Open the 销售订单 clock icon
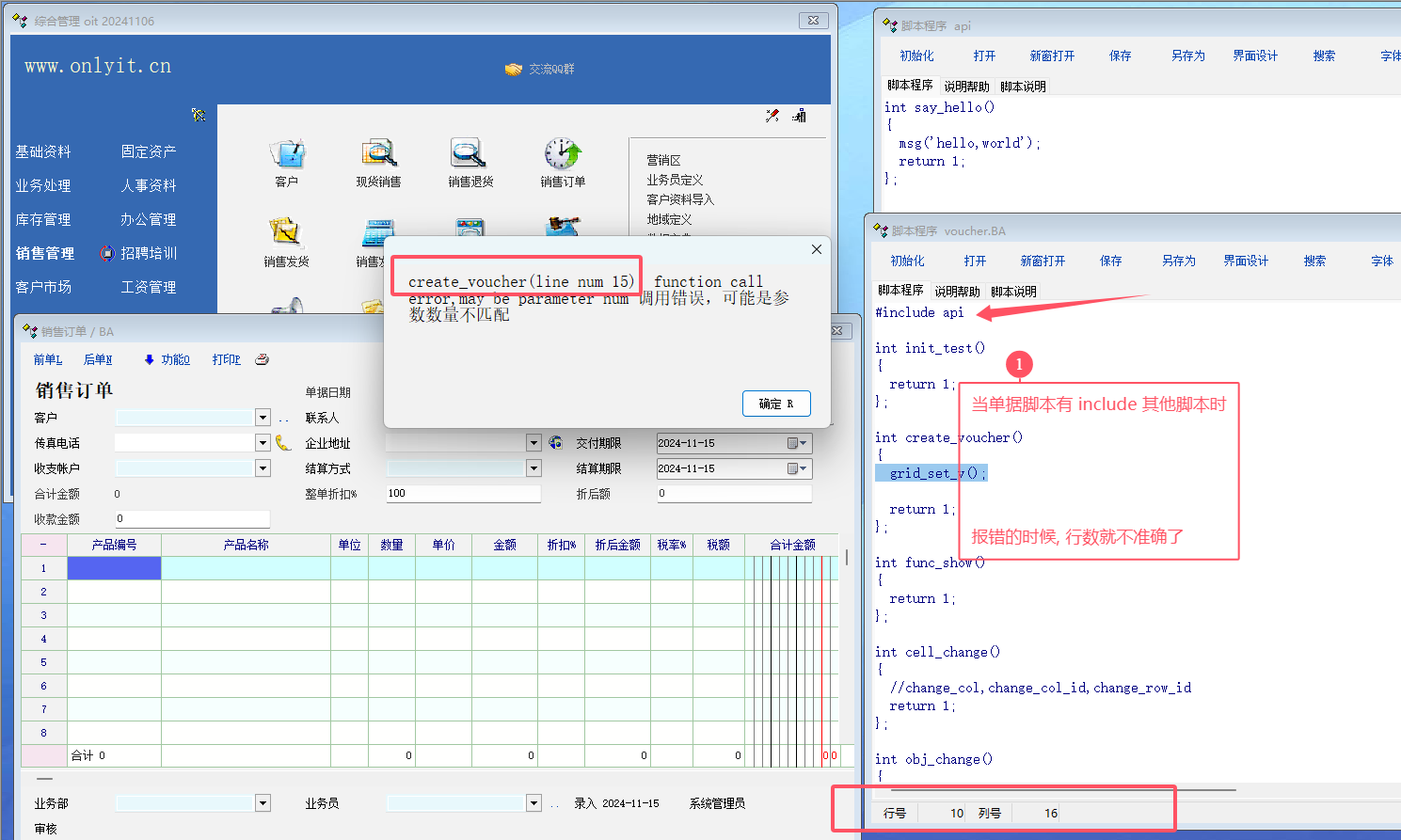This screenshot has height=840, width=1401. click(x=562, y=154)
